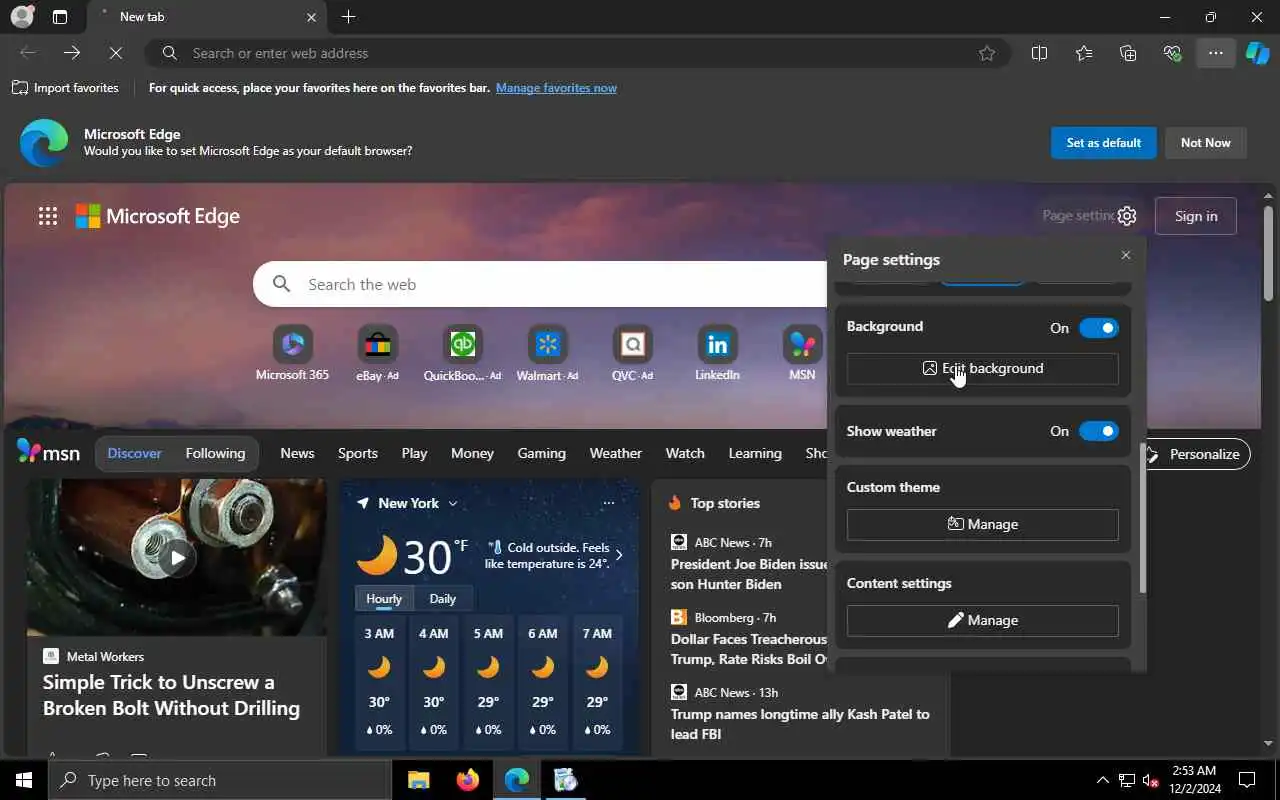Turn off Show weather toggle

[1098, 431]
